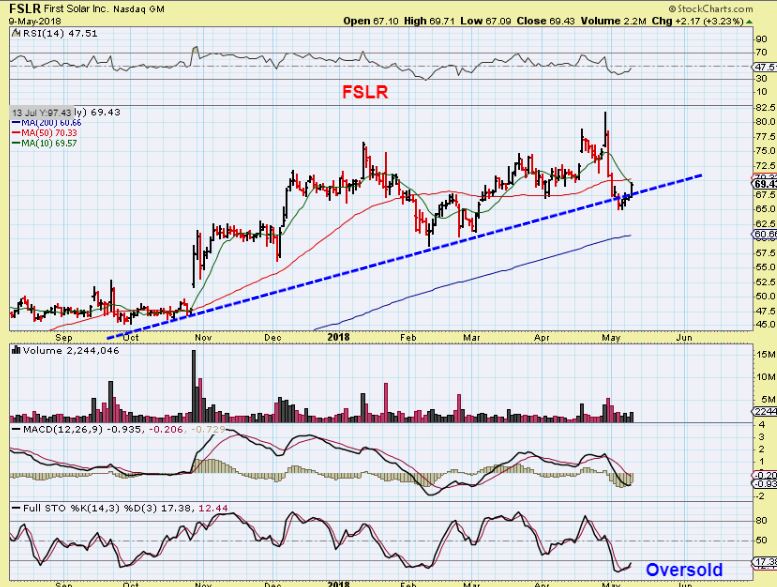
Task: Click the 10M label on volume axis
Action: tap(766, 377)
